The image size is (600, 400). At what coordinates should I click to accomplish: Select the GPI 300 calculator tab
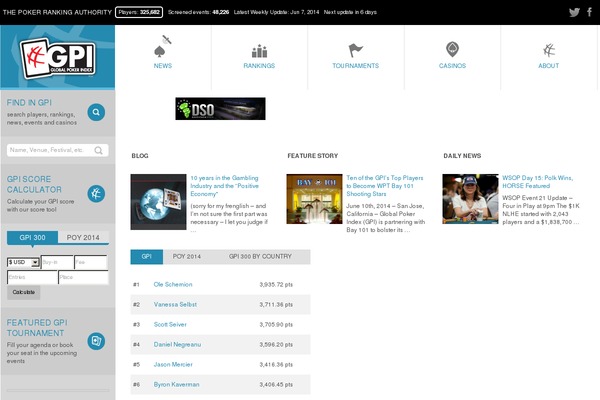pos(33,237)
